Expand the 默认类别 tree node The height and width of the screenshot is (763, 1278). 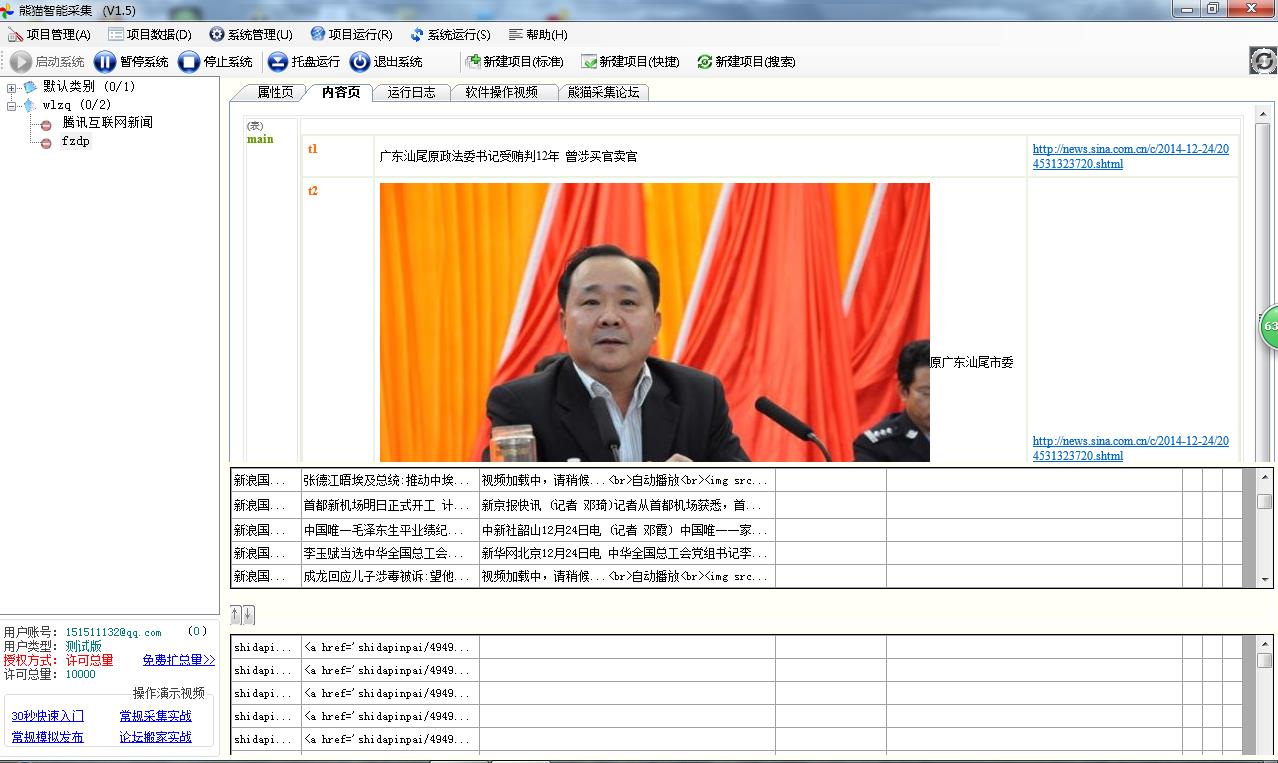click(x=12, y=88)
